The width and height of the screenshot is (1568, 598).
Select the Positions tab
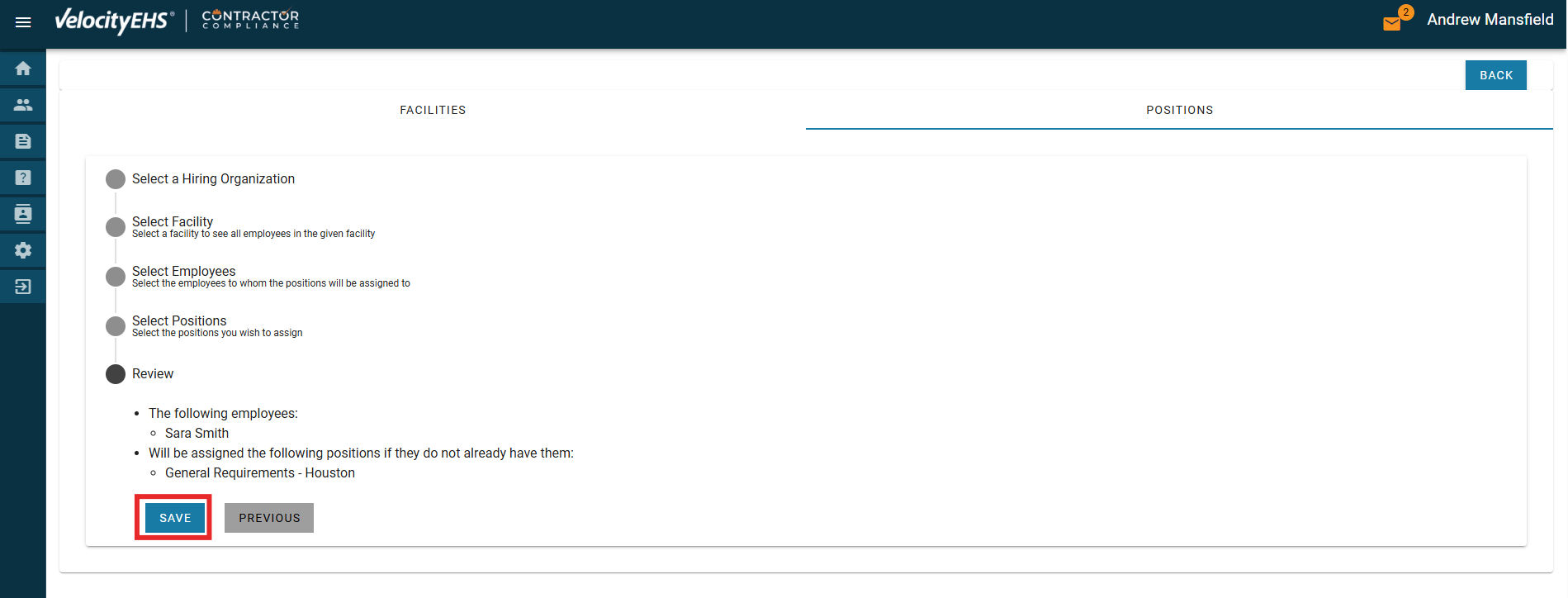(x=1179, y=110)
